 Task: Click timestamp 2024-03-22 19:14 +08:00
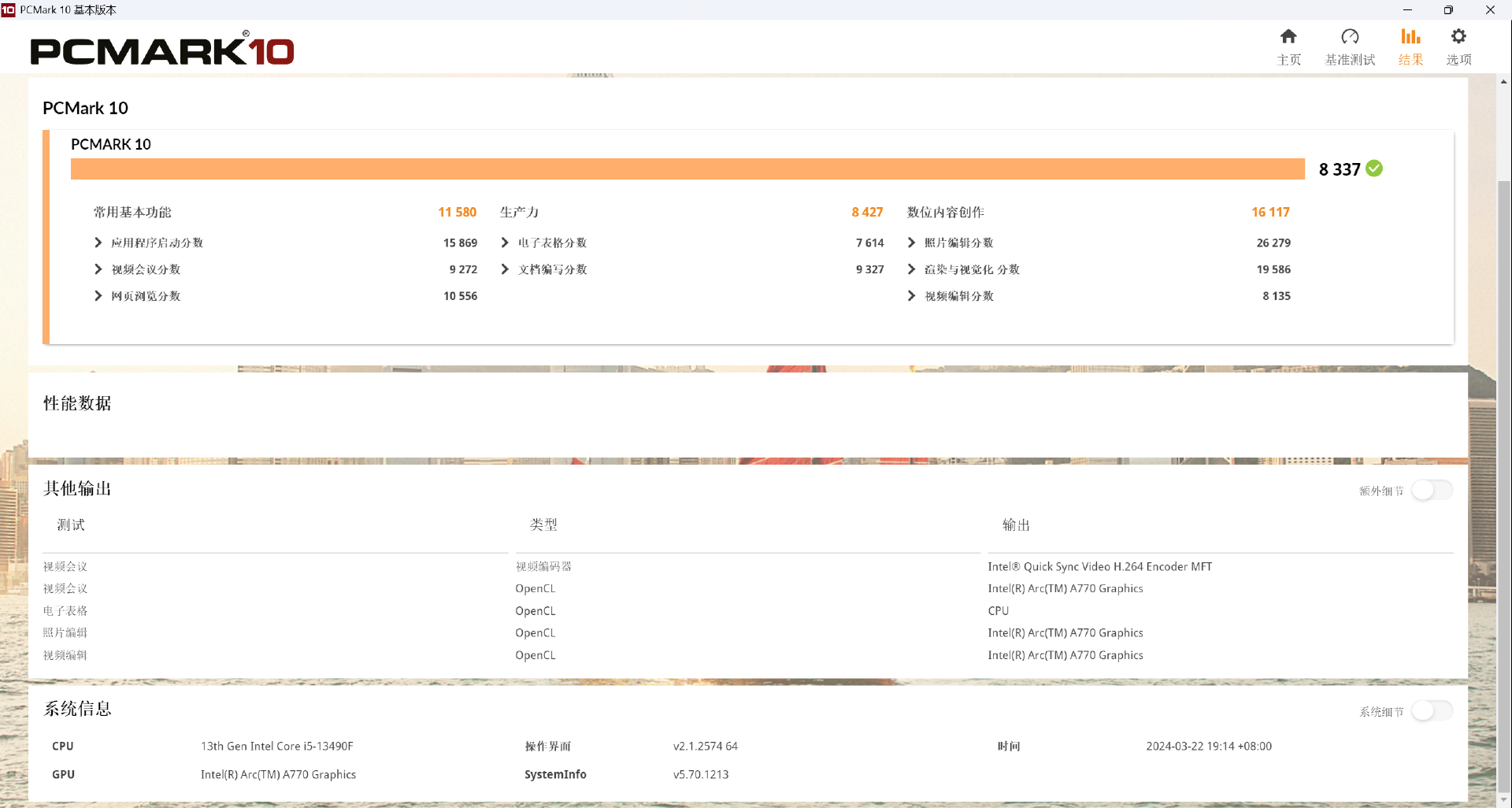click(1209, 746)
